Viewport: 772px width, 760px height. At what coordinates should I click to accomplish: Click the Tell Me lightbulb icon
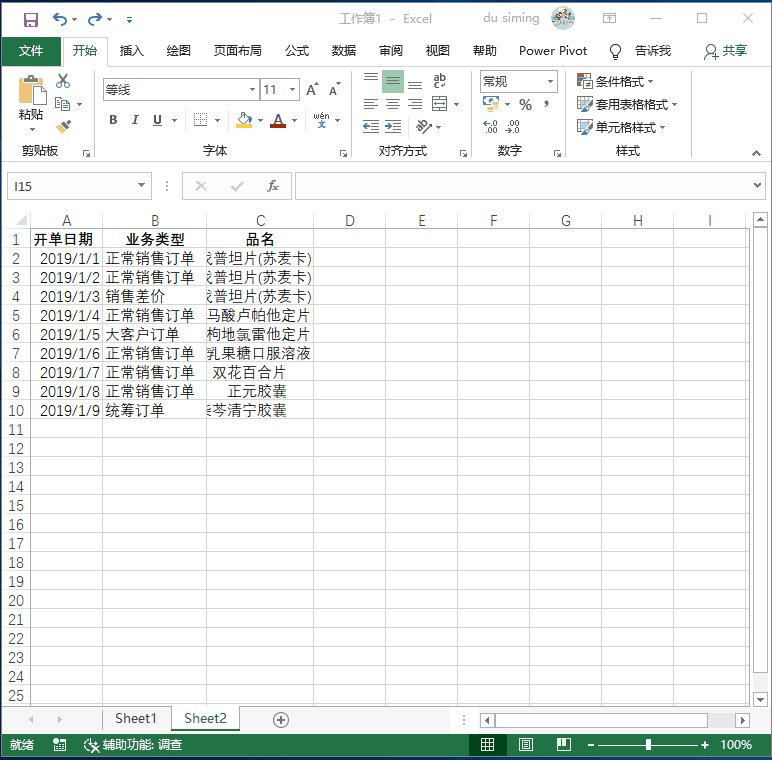pos(615,51)
